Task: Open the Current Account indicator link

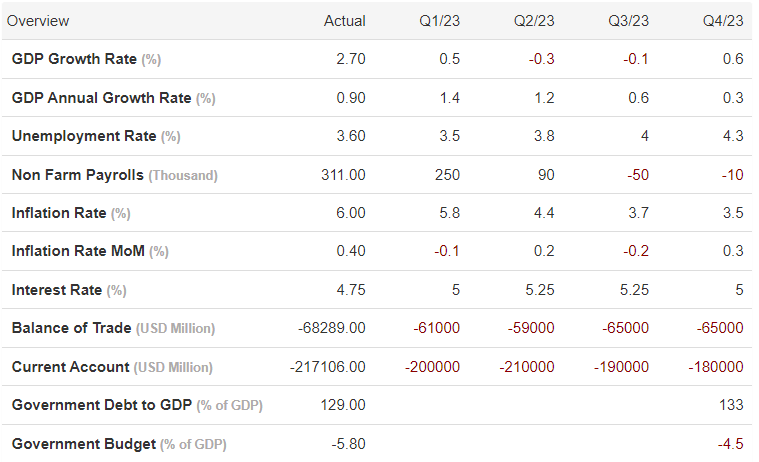Action: point(70,367)
